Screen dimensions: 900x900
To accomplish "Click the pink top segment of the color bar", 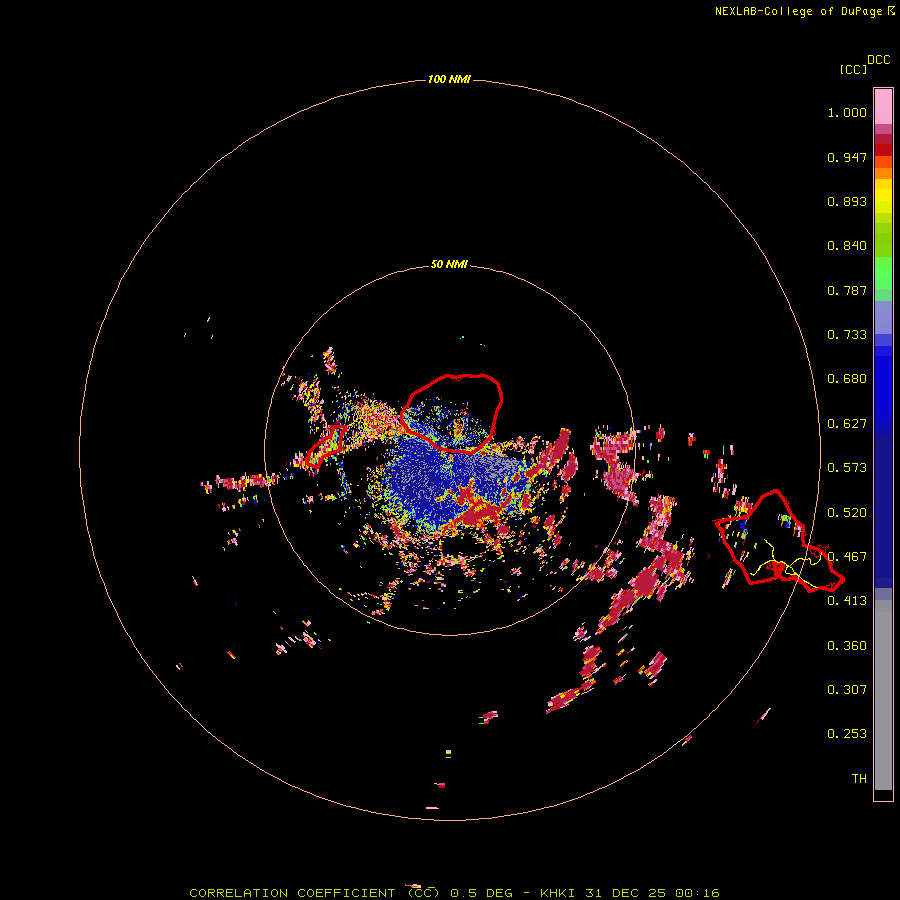I will point(883,107).
